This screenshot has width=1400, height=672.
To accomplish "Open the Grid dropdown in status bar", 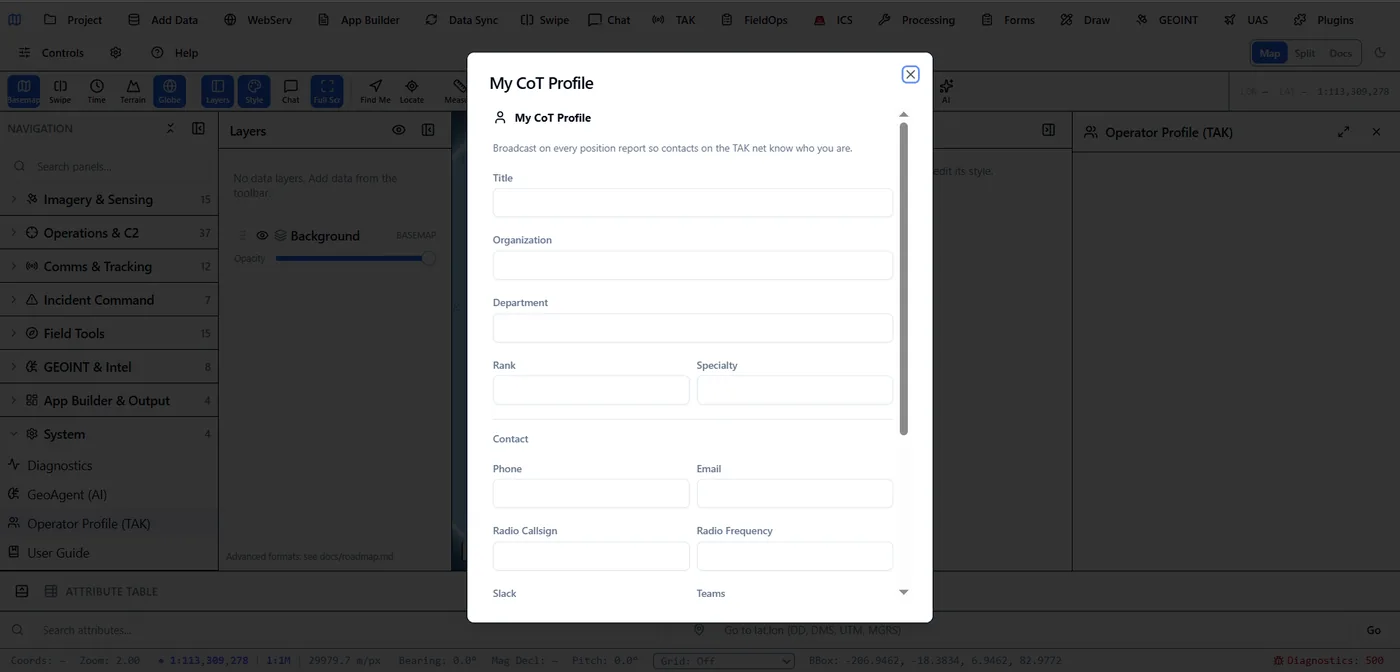I will (x=724, y=661).
